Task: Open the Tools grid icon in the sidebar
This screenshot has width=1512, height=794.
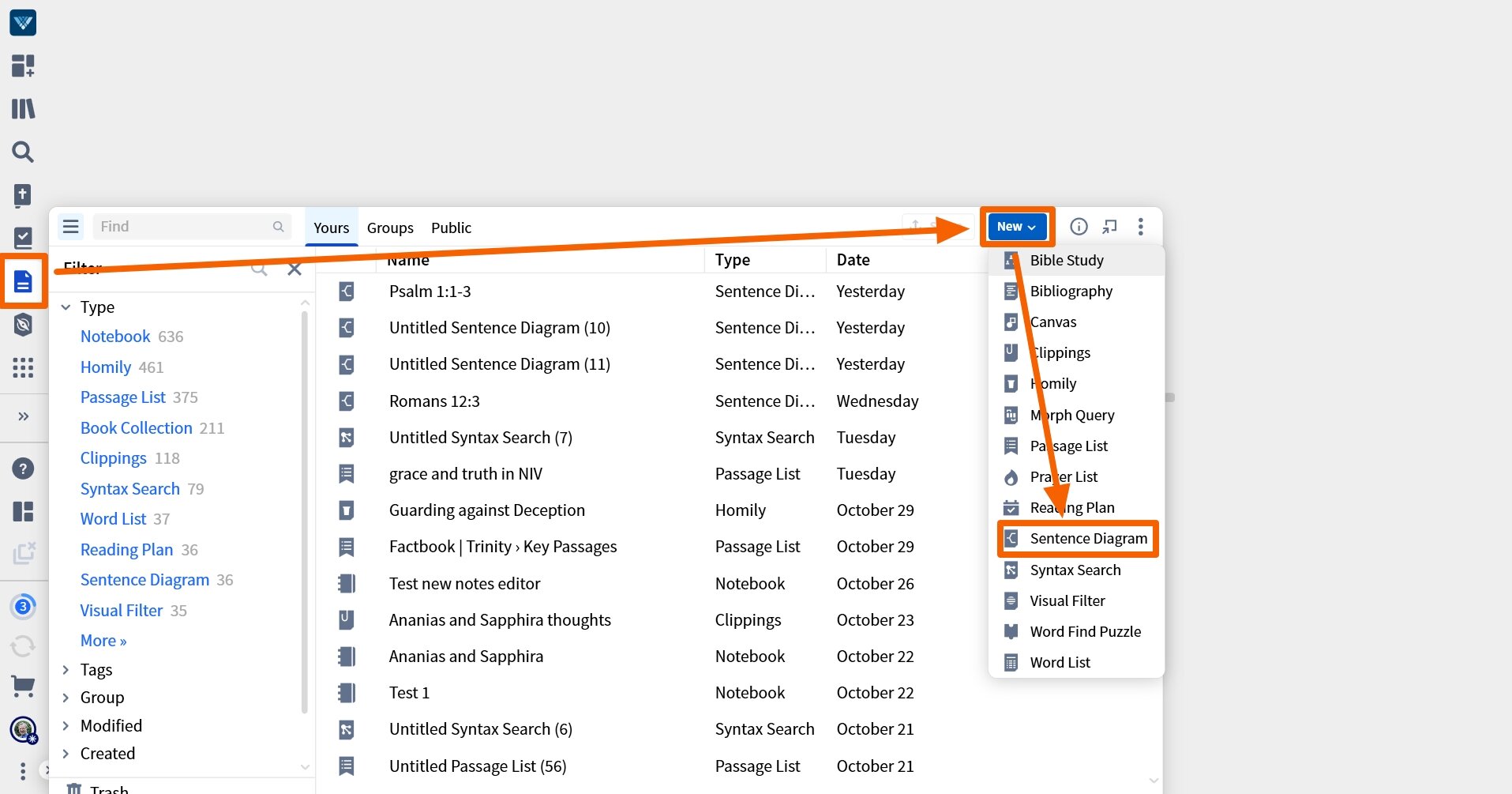Action: tap(23, 367)
